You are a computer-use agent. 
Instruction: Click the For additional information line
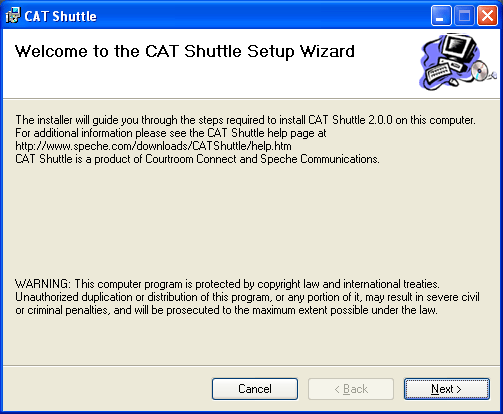(171, 133)
